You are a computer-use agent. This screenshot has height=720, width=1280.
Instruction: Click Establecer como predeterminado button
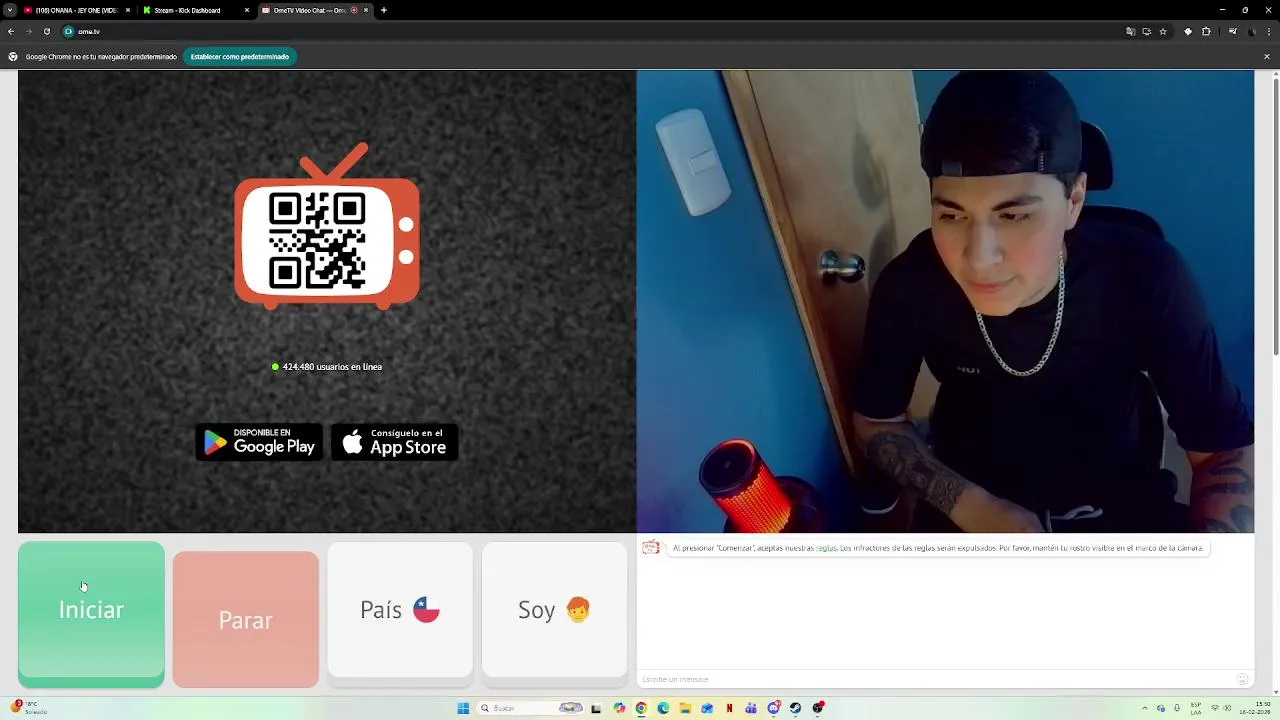click(x=240, y=57)
